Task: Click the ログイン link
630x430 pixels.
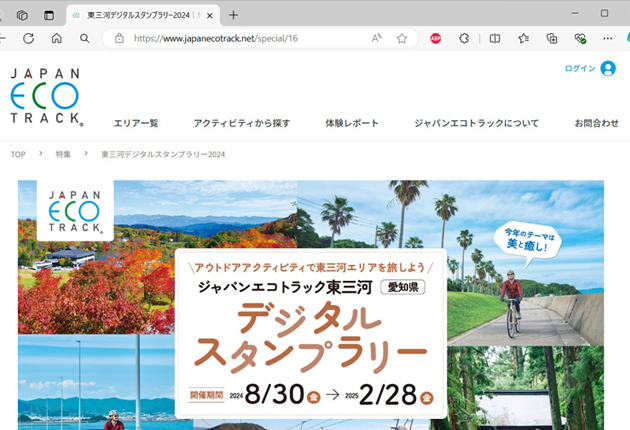Action: pyautogui.click(x=580, y=68)
